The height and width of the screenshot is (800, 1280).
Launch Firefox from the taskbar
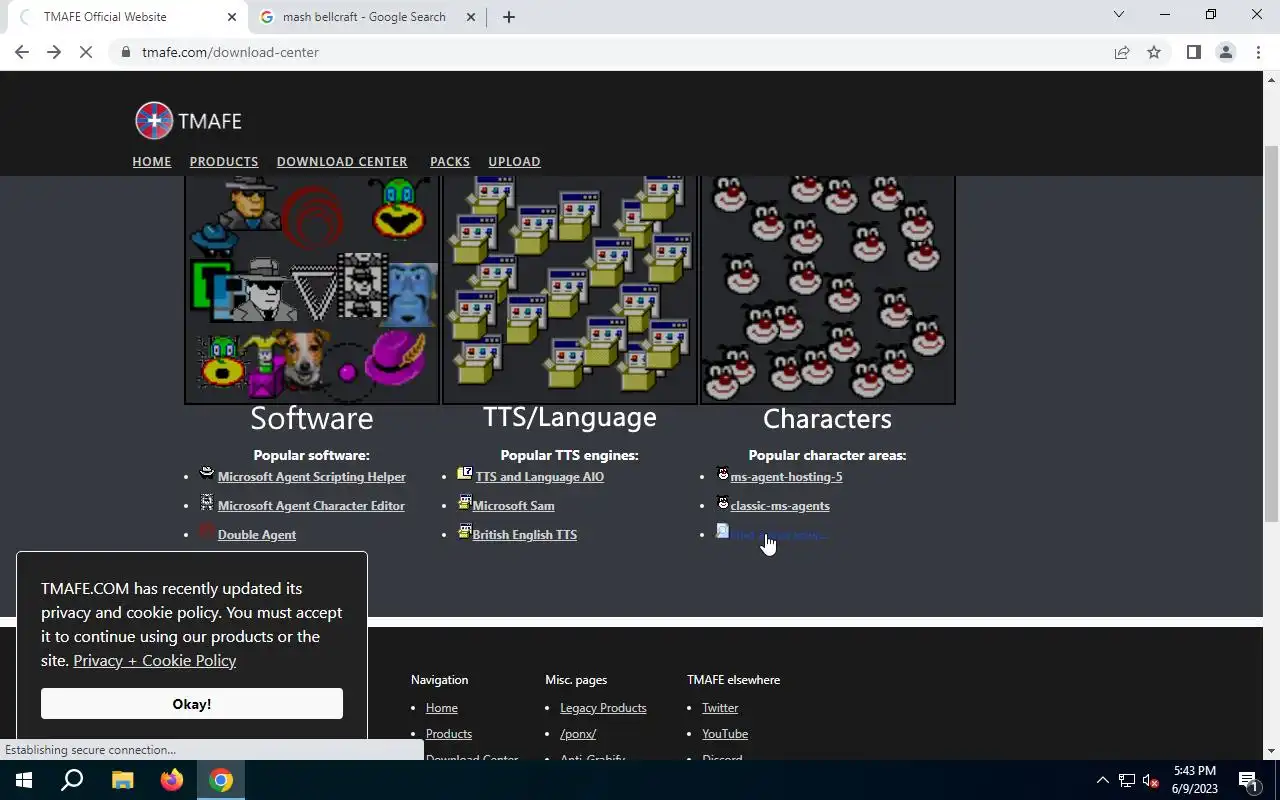pos(171,780)
